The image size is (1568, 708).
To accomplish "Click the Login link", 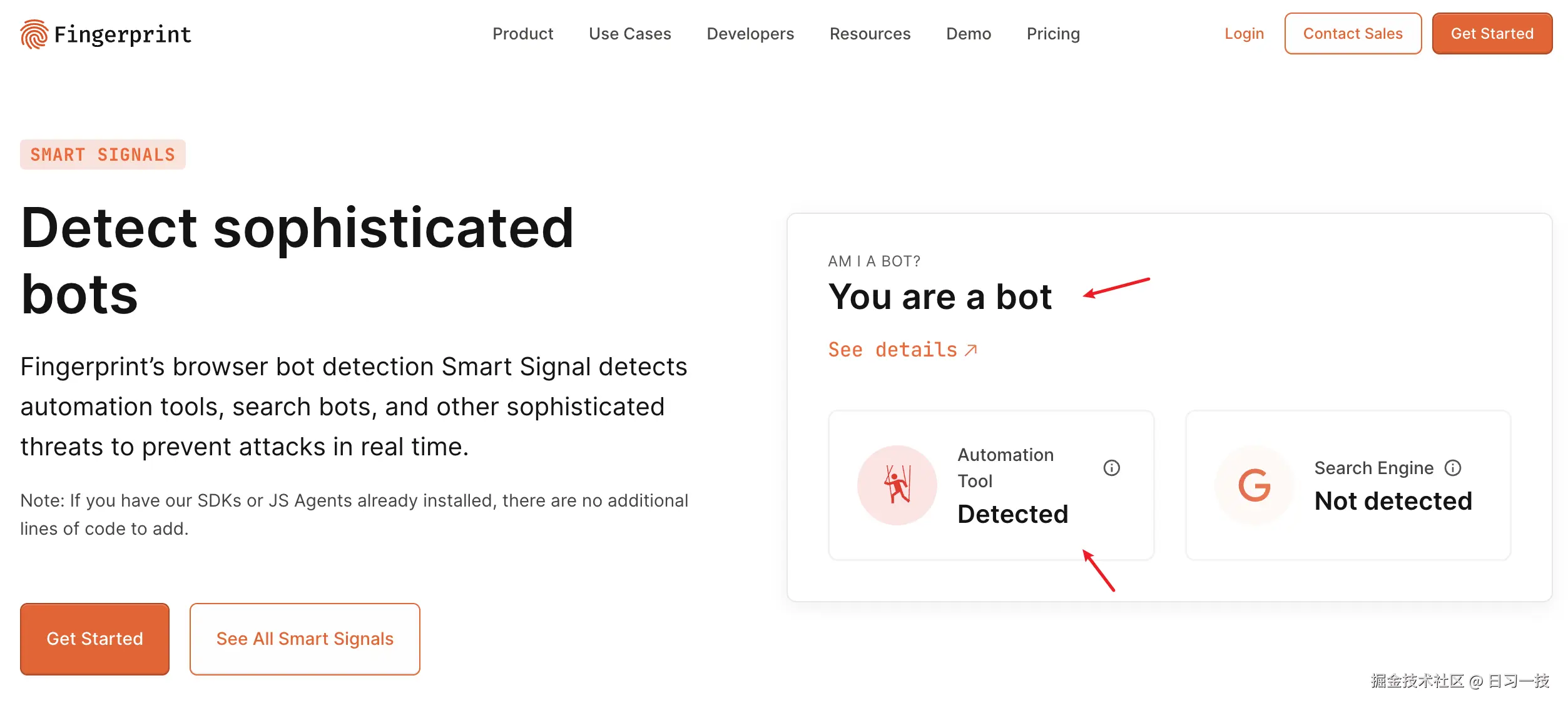I will (1244, 33).
